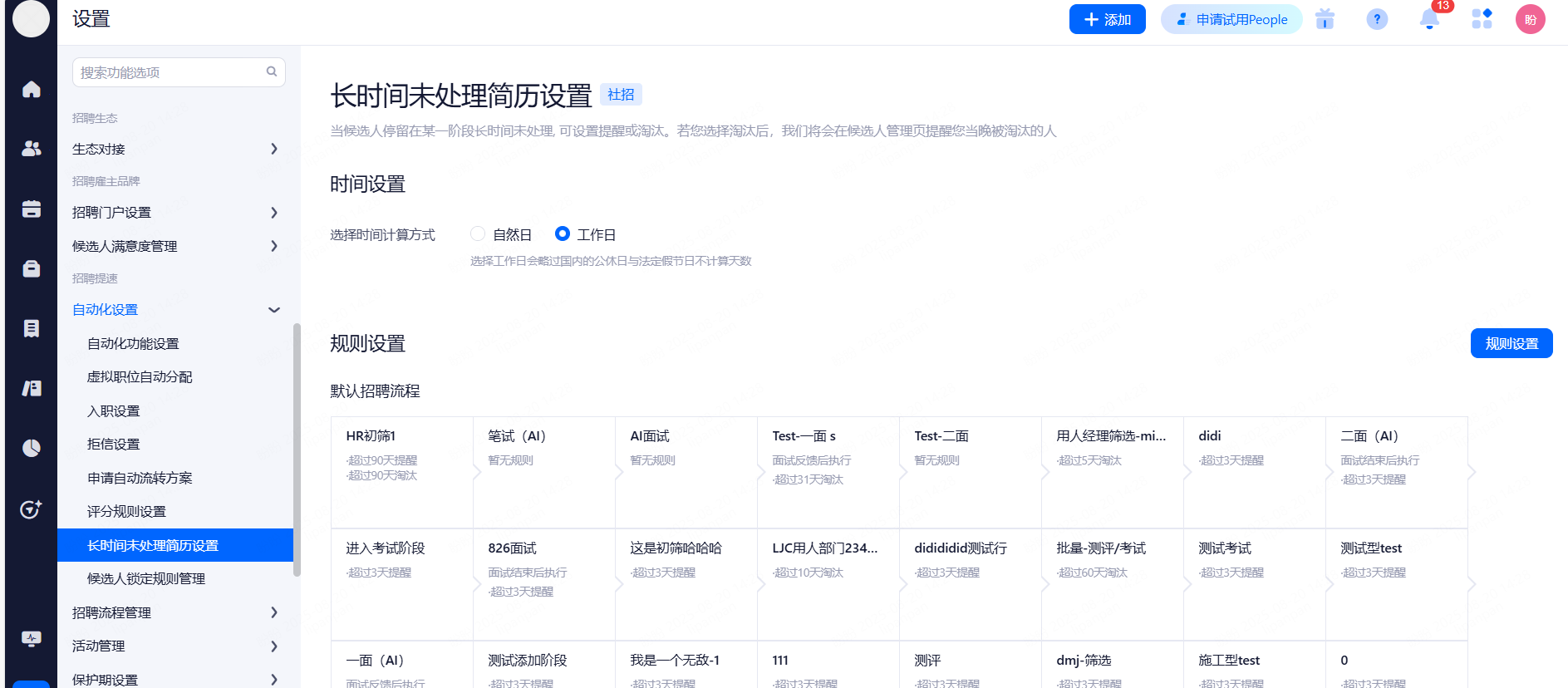
Task: Focus the 搜索功能选项 search field
Action: 170,72
